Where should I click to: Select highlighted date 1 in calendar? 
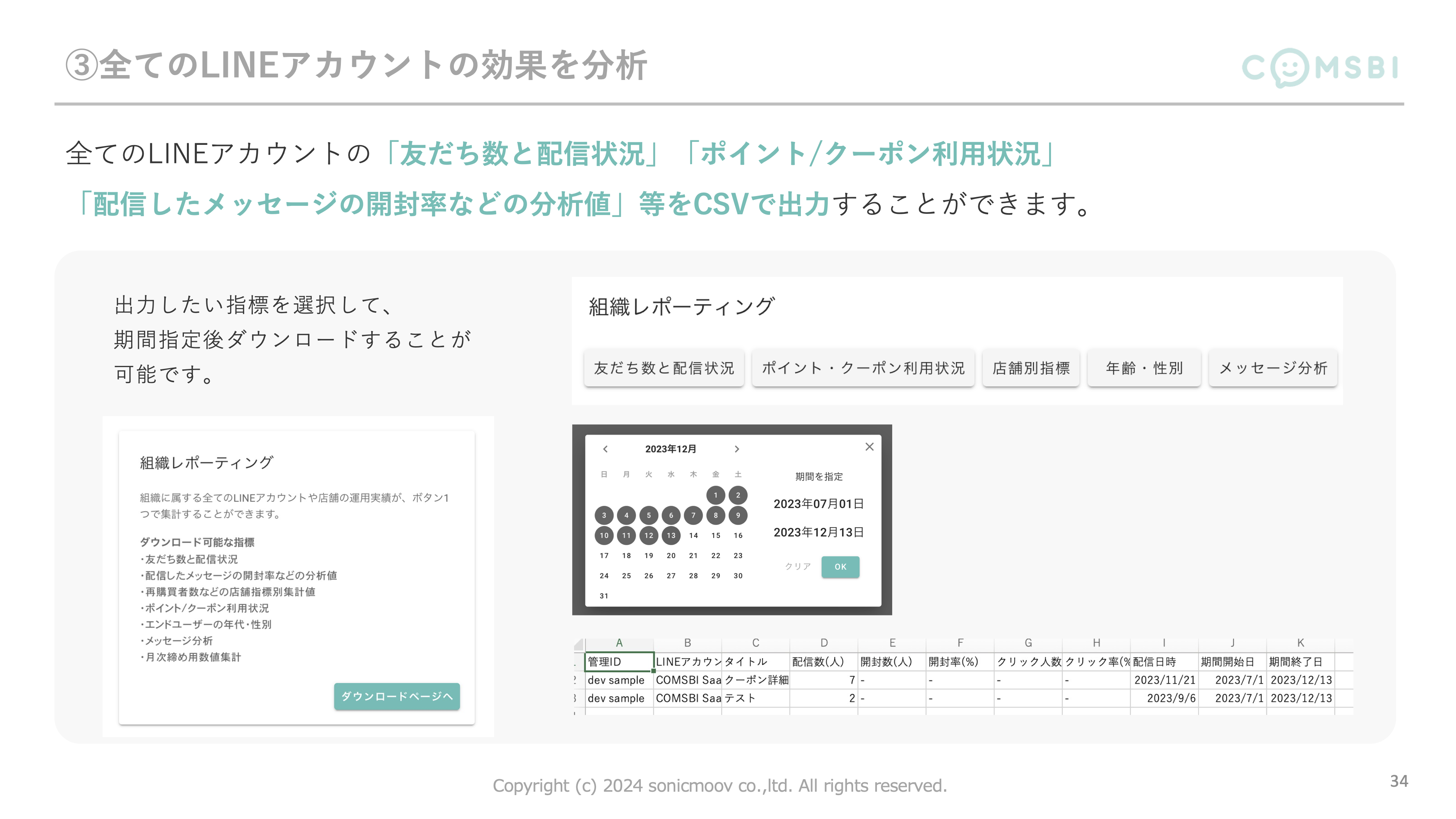pyautogui.click(x=715, y=495)
